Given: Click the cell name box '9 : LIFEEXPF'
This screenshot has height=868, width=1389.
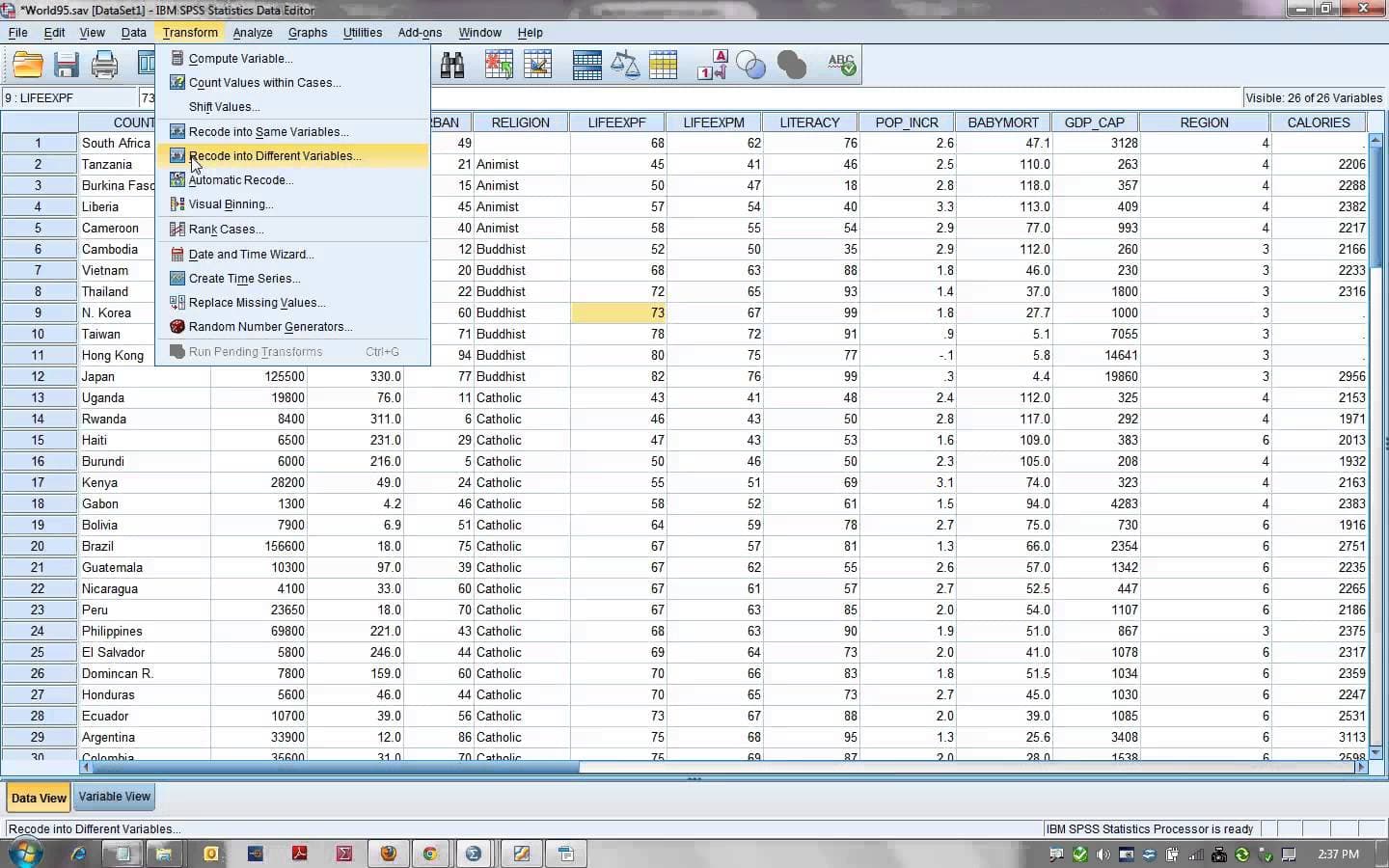Looking at the screenshot, I should 69,97.
